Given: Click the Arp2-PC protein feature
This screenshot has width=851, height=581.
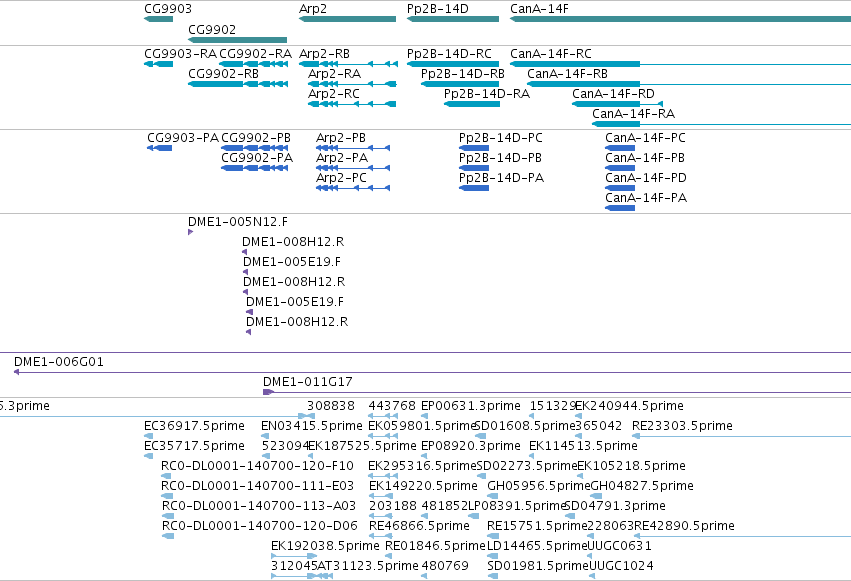Looking at the screenshot, I should tap(353, 188).
